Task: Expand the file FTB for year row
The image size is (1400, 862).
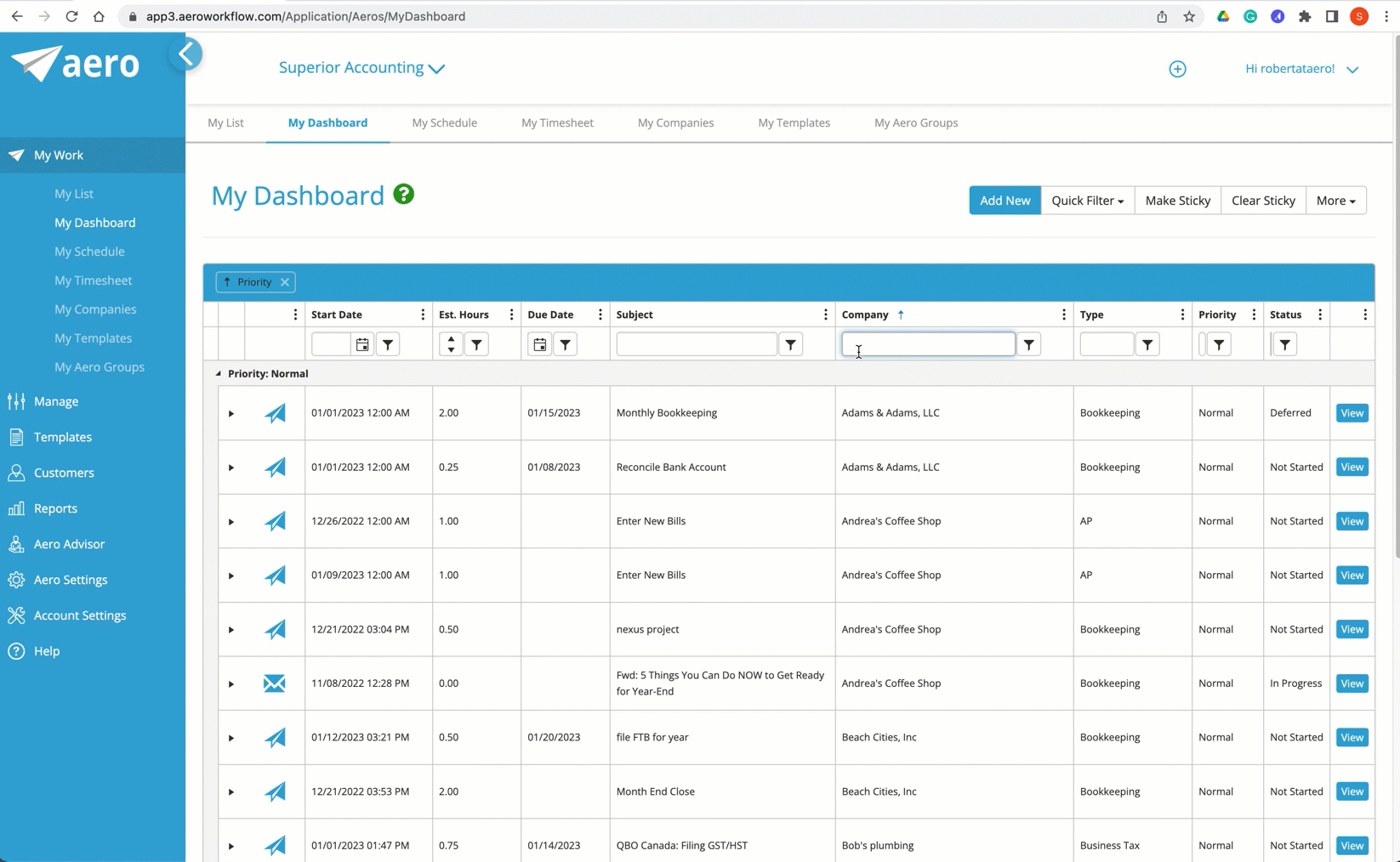Action: (230, 738)
